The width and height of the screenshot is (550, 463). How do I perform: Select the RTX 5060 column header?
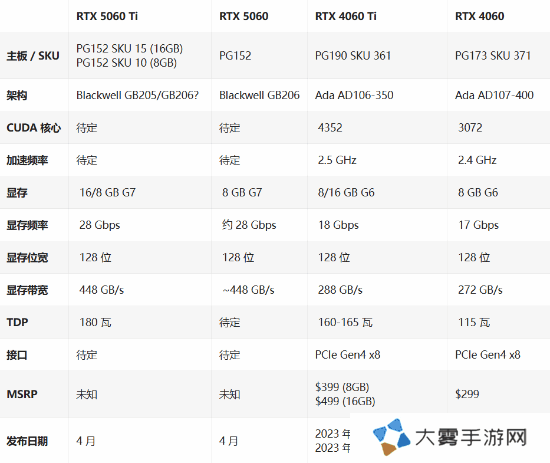click(x=244, y=16)
